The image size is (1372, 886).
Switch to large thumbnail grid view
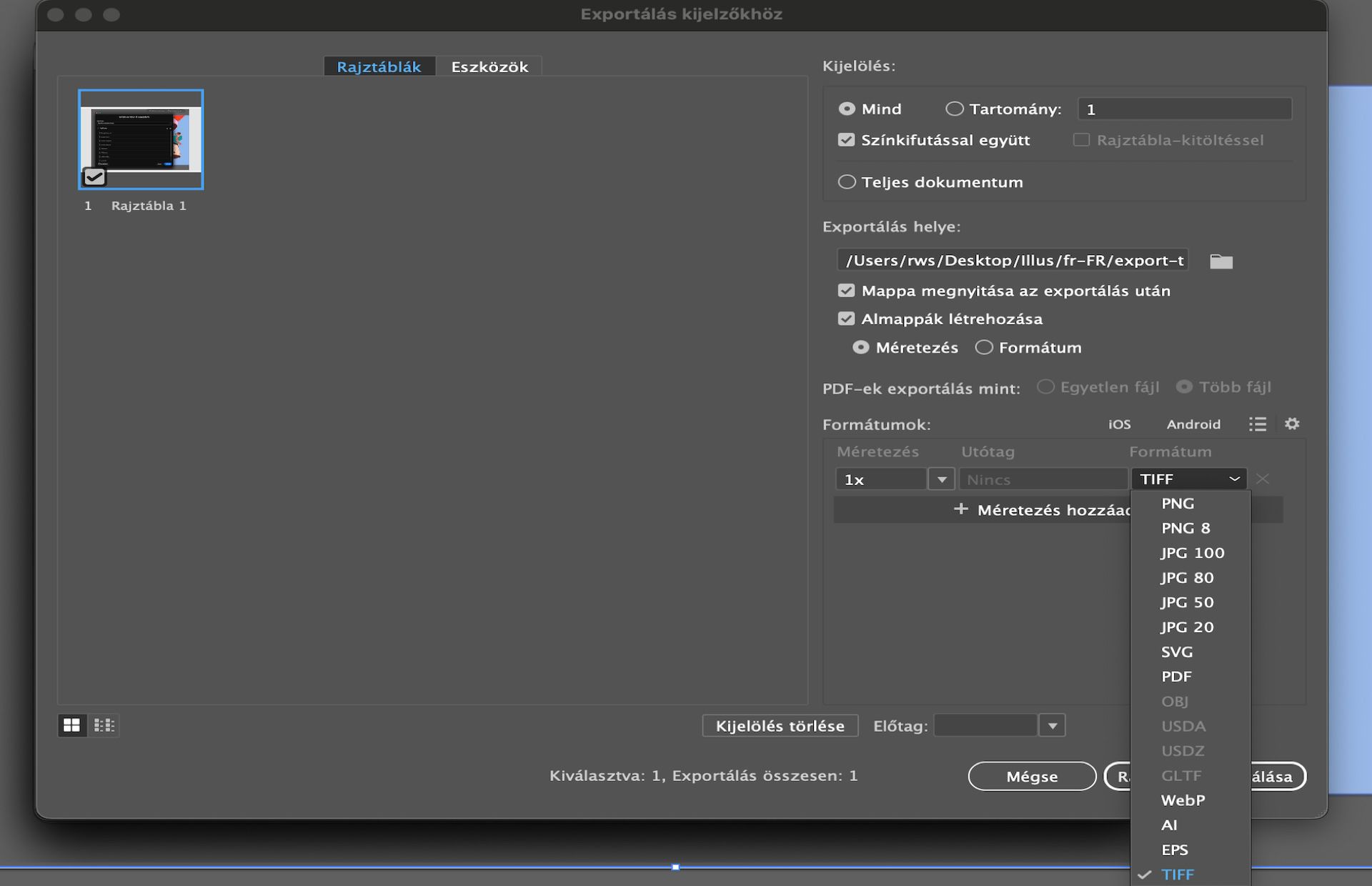[x=71, y=725]
